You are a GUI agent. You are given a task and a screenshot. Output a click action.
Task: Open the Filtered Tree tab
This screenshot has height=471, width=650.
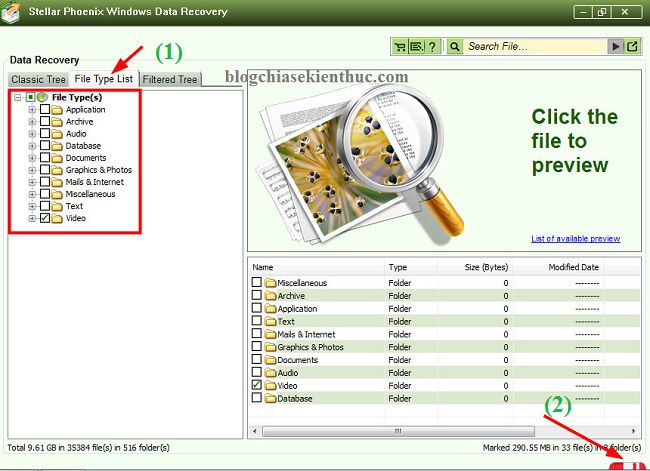click(170, 79)
